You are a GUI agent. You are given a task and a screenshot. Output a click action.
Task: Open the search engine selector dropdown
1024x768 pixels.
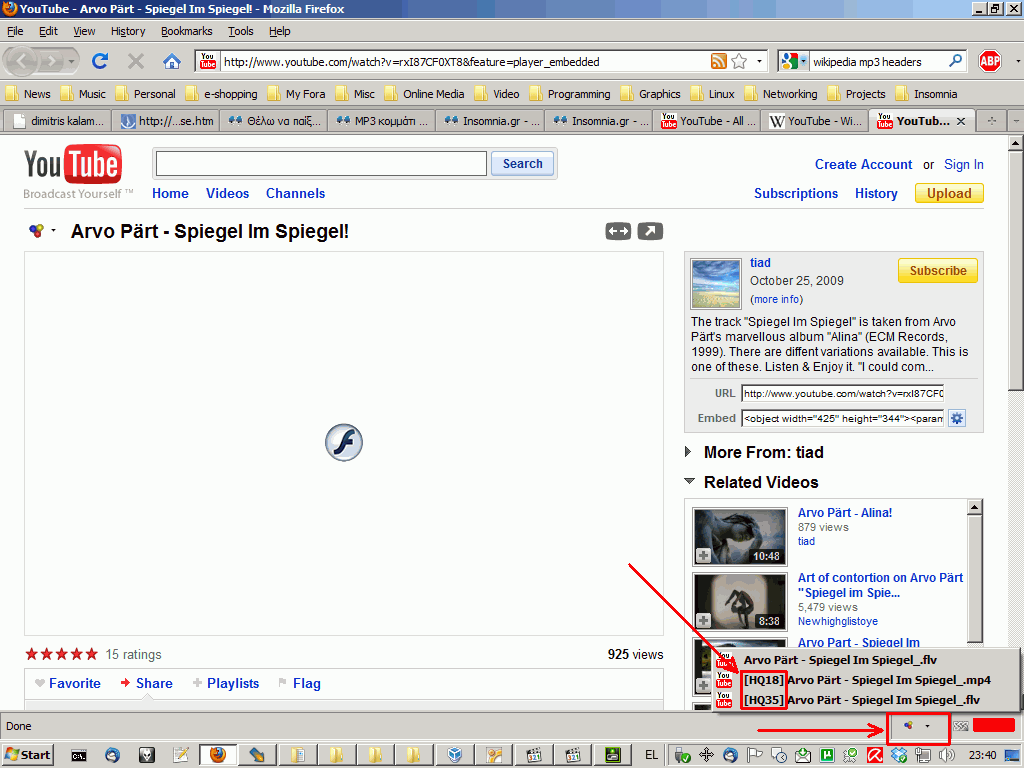(794, 61)
